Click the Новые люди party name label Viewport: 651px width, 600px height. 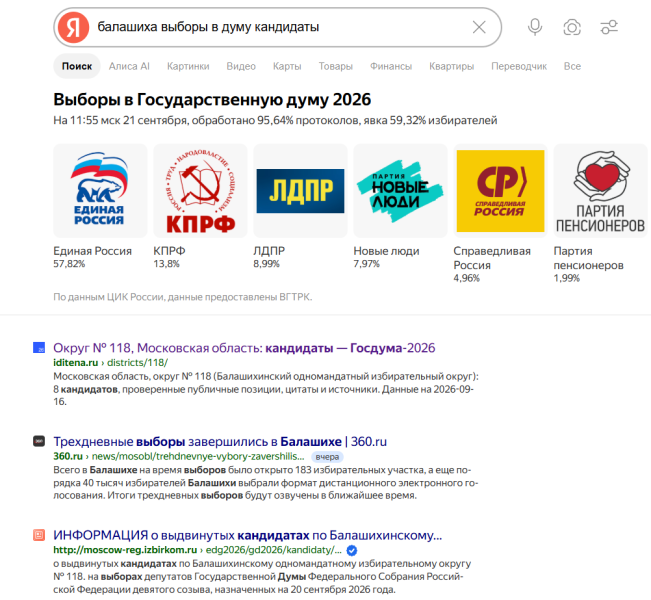click(386, 251)
